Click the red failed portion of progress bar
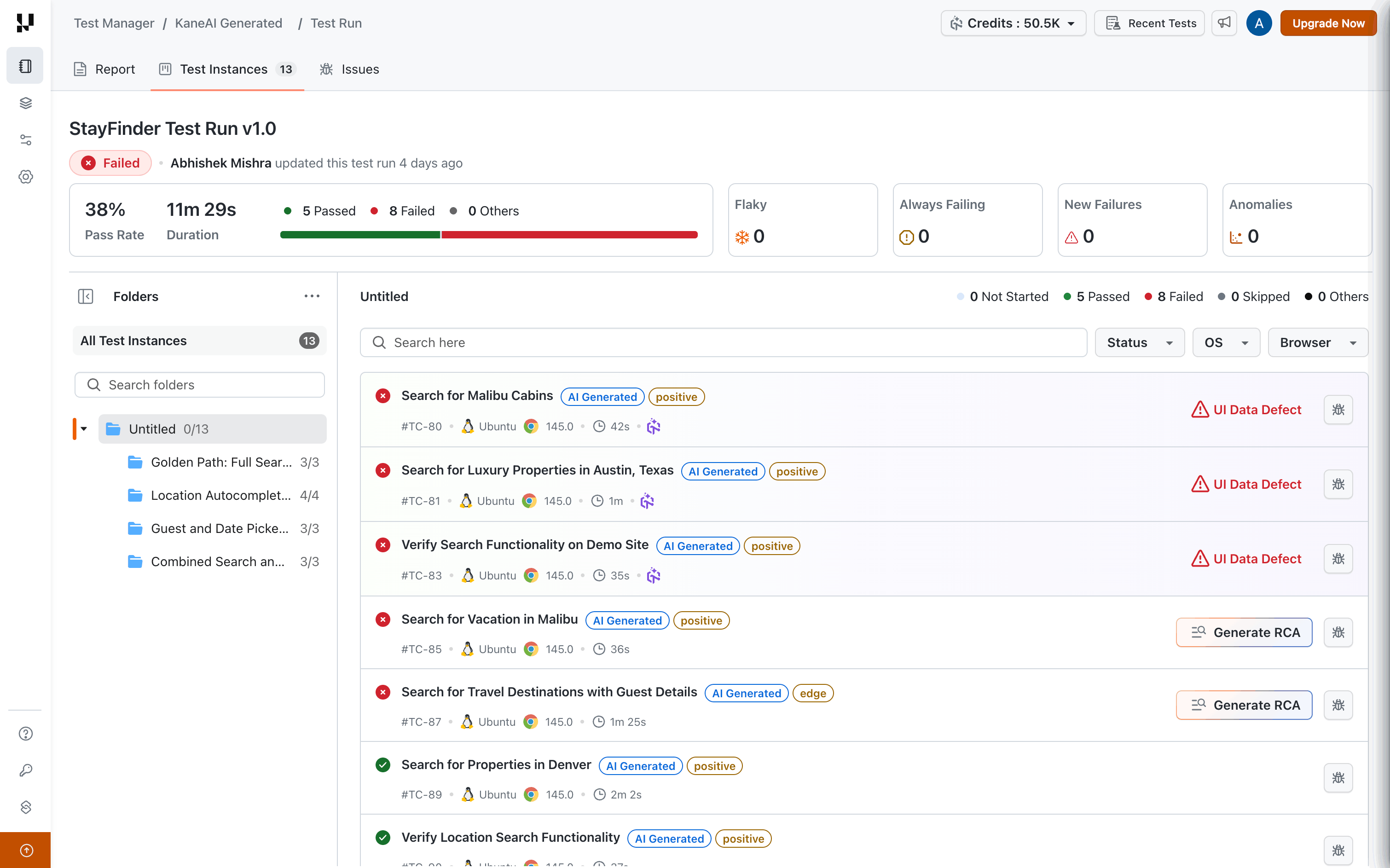 pos(568,235)
